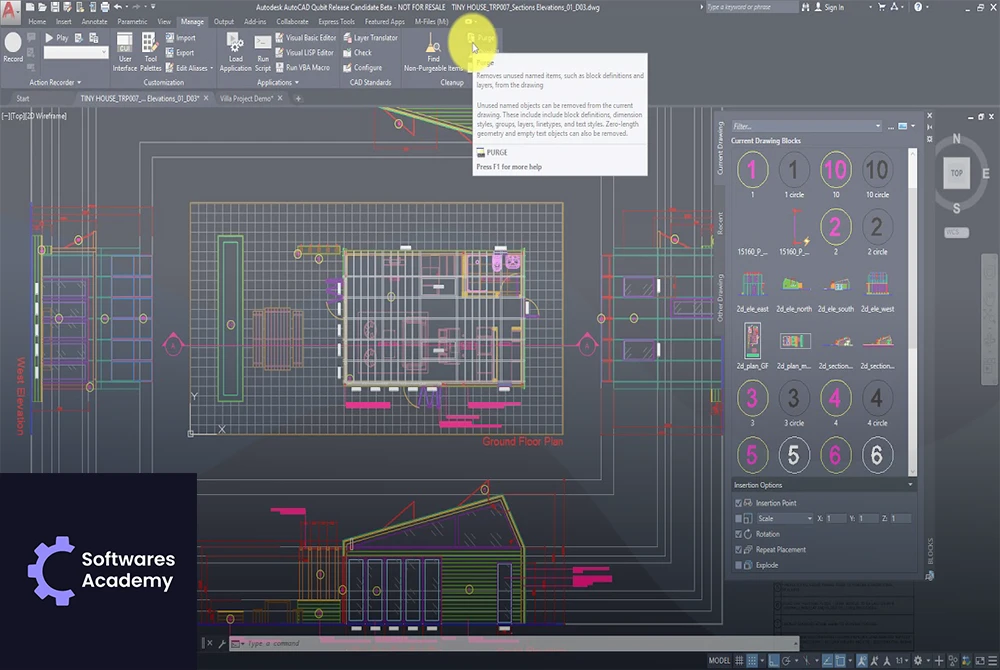This screenshot has width=1000, height=670.
Task: Click the Play action macro button
Action: (x=56, y=38)
